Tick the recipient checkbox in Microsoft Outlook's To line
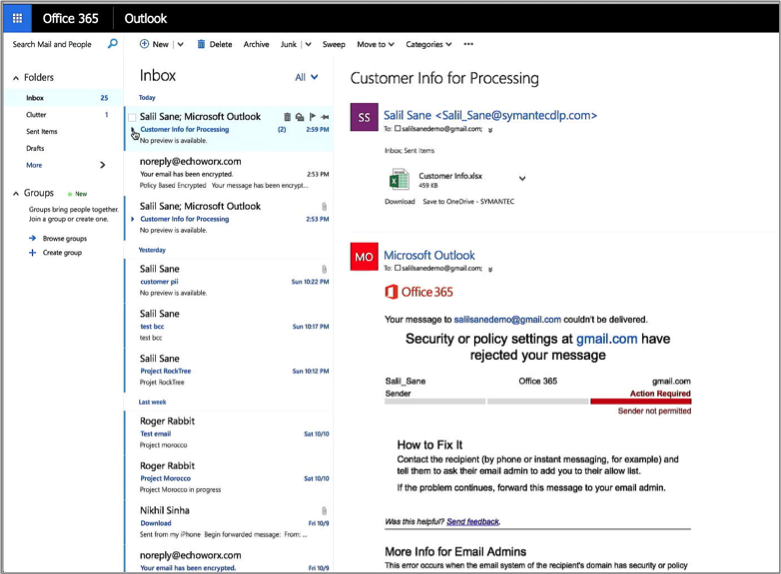 click(397, 268)
